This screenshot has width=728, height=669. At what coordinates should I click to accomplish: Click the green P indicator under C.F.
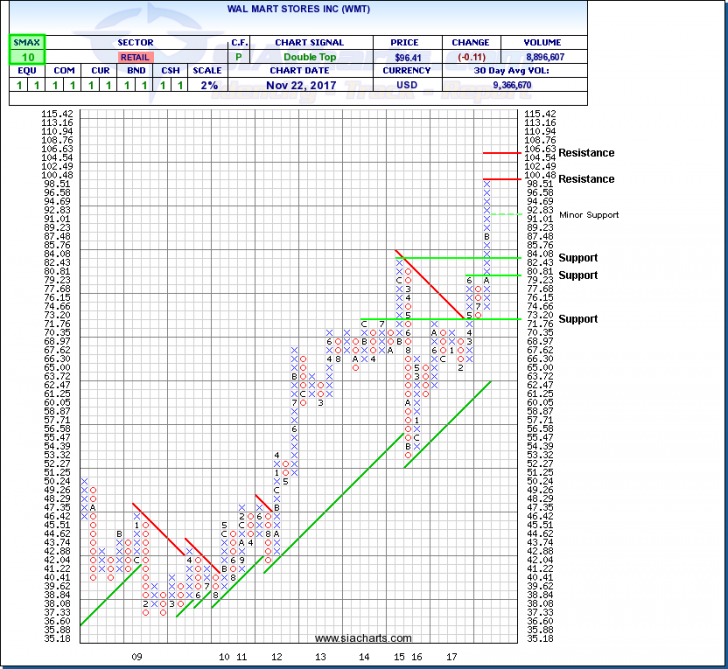pyautogui.click(x=238, y=58)
